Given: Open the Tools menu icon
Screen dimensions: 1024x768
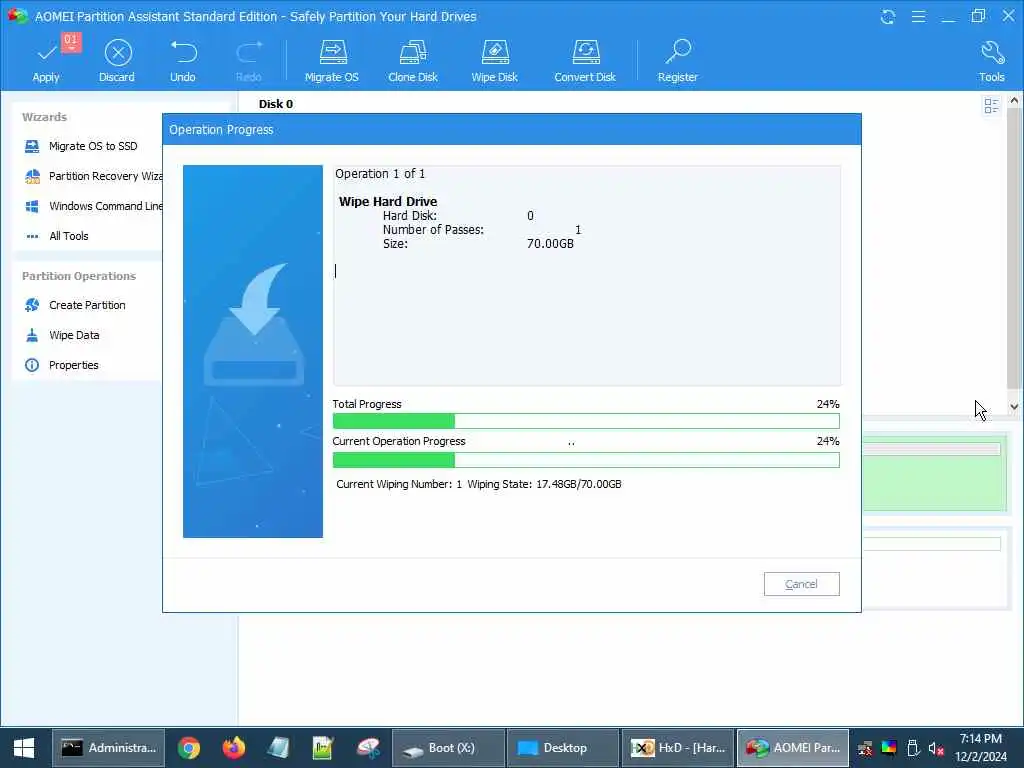Looking at the screenshot, I should point(991,59).
